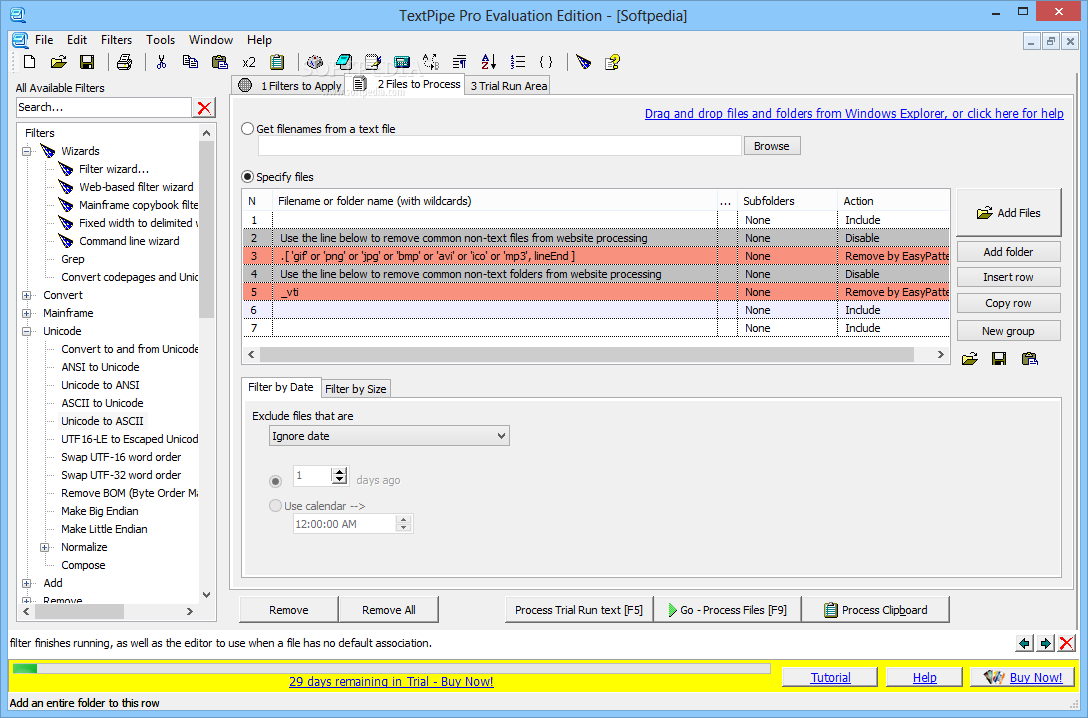Open the File menu
Image resolution: width=1088 pixels, height=718 pixels.
tap(44, 40)
